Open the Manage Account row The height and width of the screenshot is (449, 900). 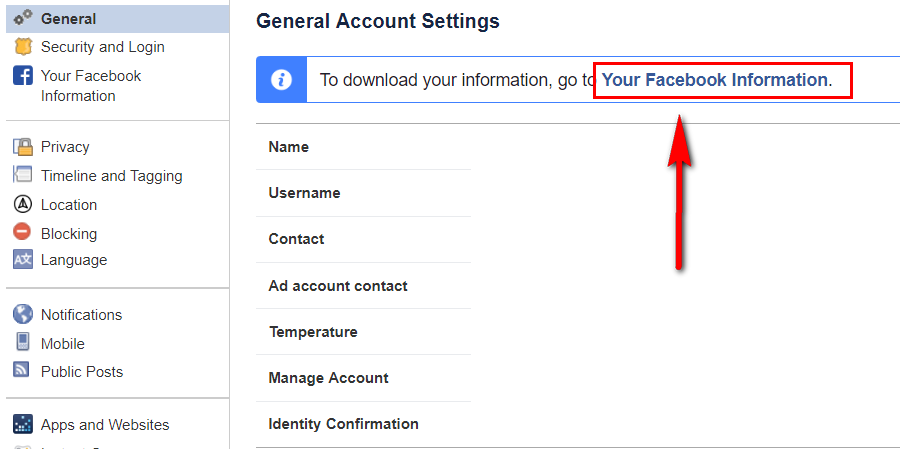pos(363,378)
